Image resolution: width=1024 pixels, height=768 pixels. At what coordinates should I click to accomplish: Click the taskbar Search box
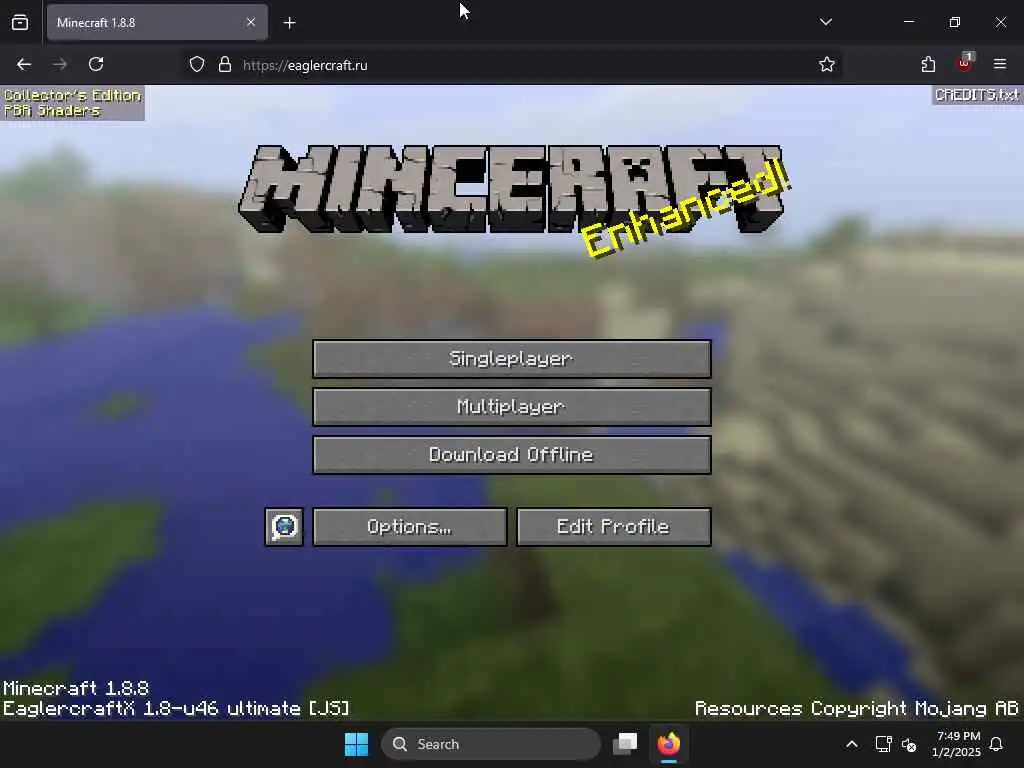(490, 744)
